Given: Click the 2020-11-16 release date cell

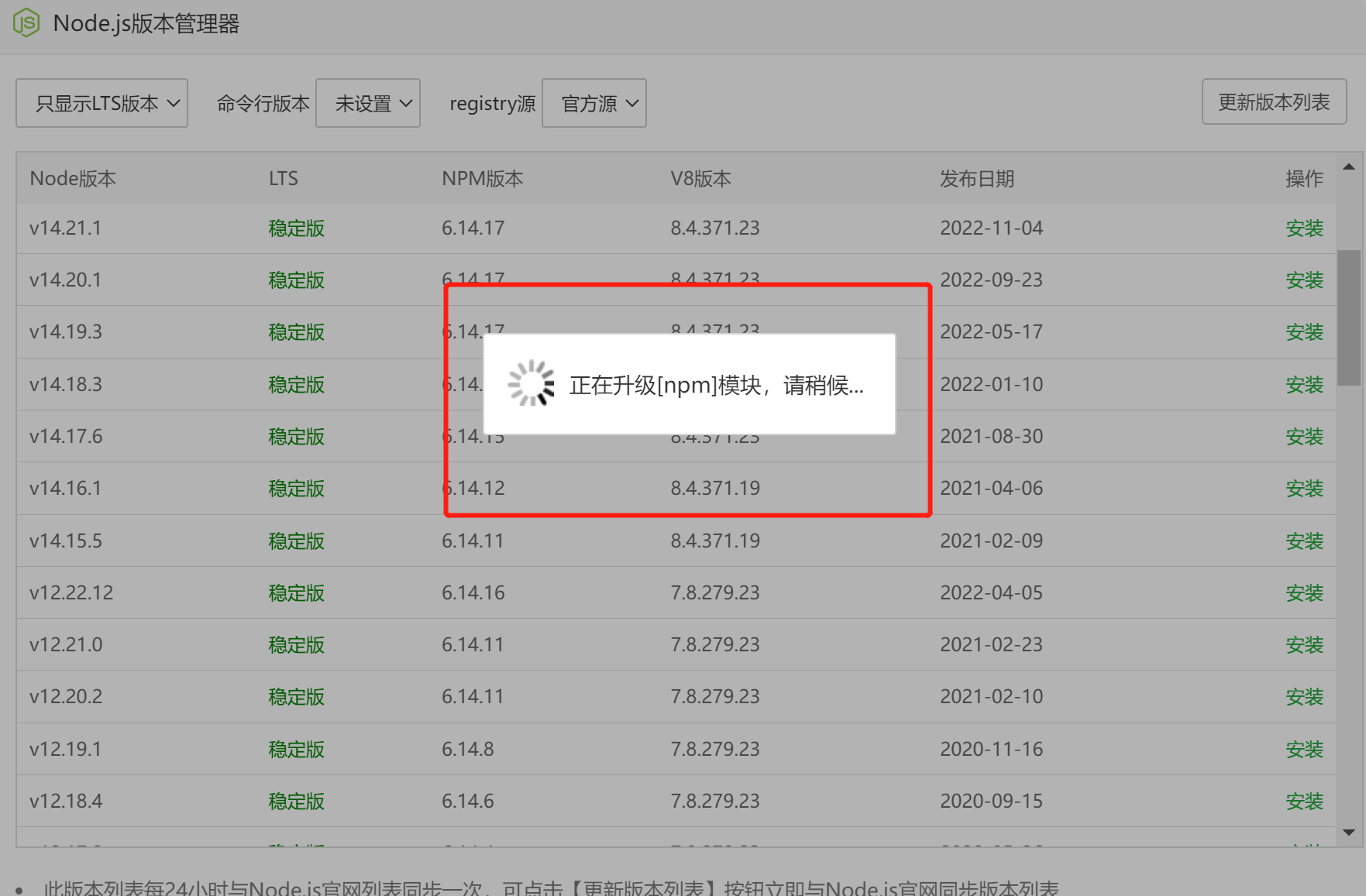Looking at the screenshot, I should point(991,750).
